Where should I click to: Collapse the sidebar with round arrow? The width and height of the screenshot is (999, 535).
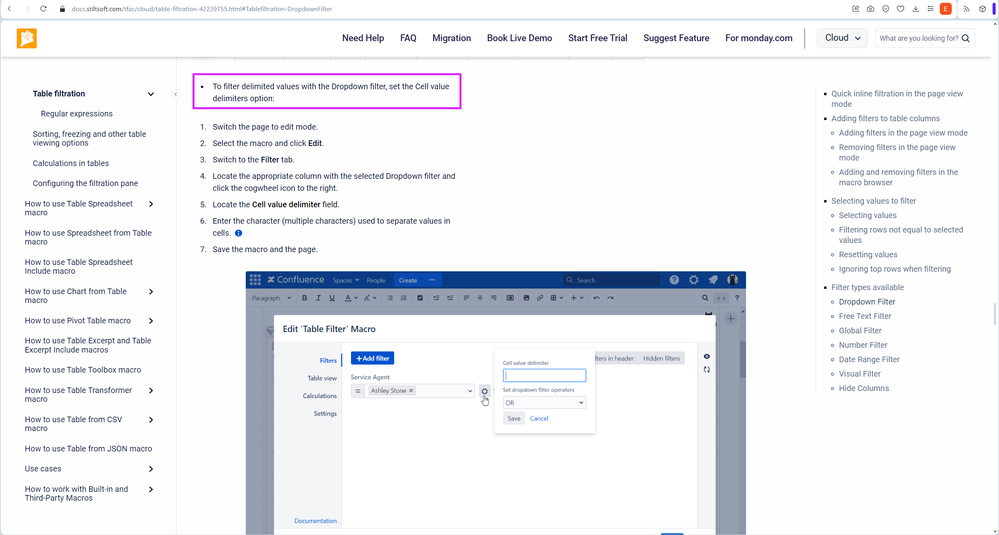pos(176,94)
